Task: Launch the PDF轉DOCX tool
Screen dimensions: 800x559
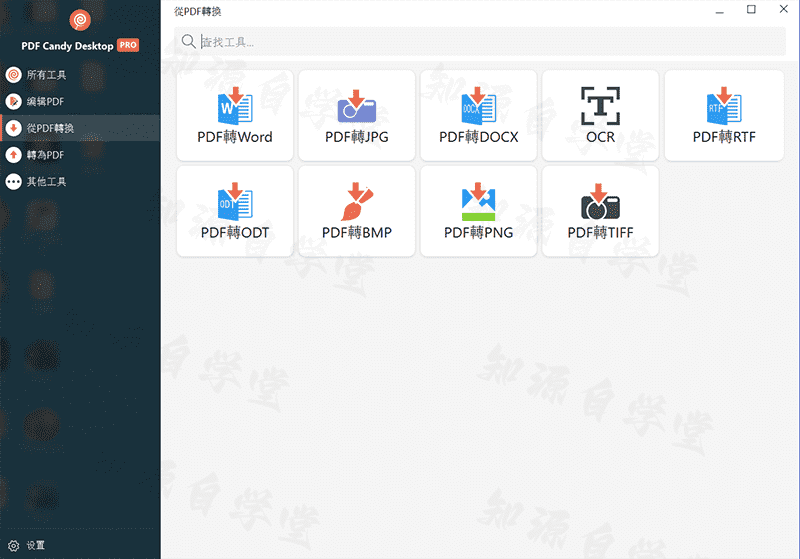Action: click(479, 115)
